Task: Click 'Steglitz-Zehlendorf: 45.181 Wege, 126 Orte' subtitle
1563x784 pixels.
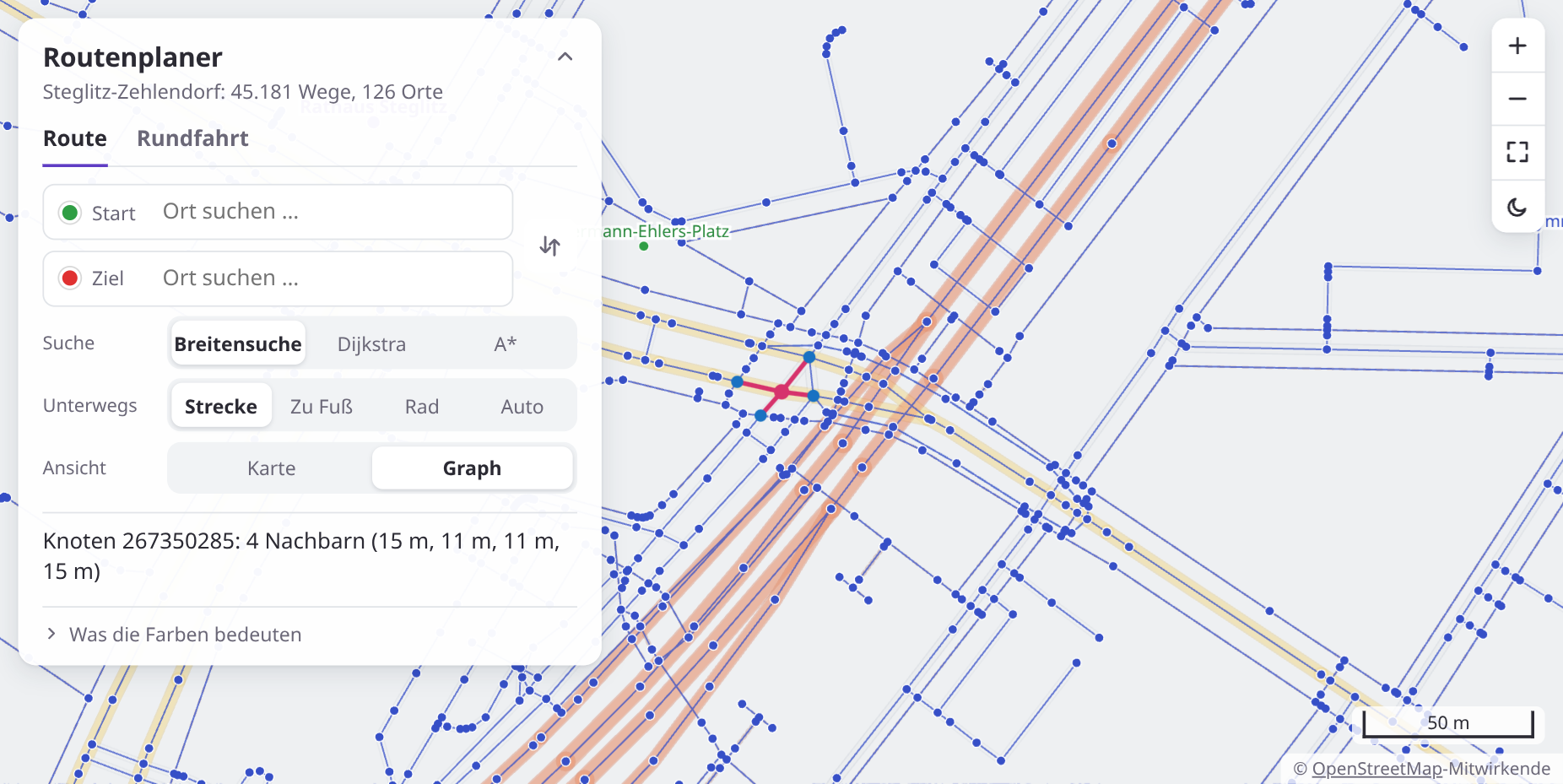Action: (x=243, y=92)
